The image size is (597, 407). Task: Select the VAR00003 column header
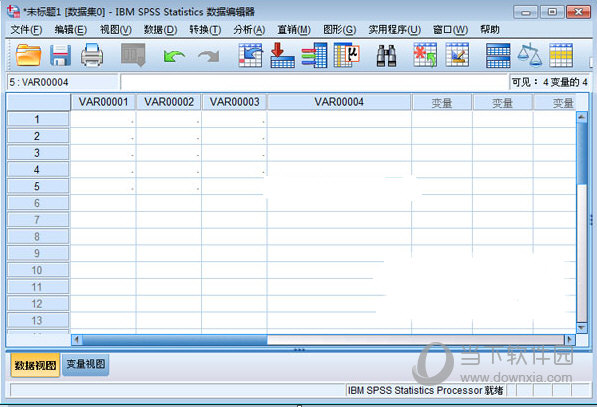pos(234,102)
